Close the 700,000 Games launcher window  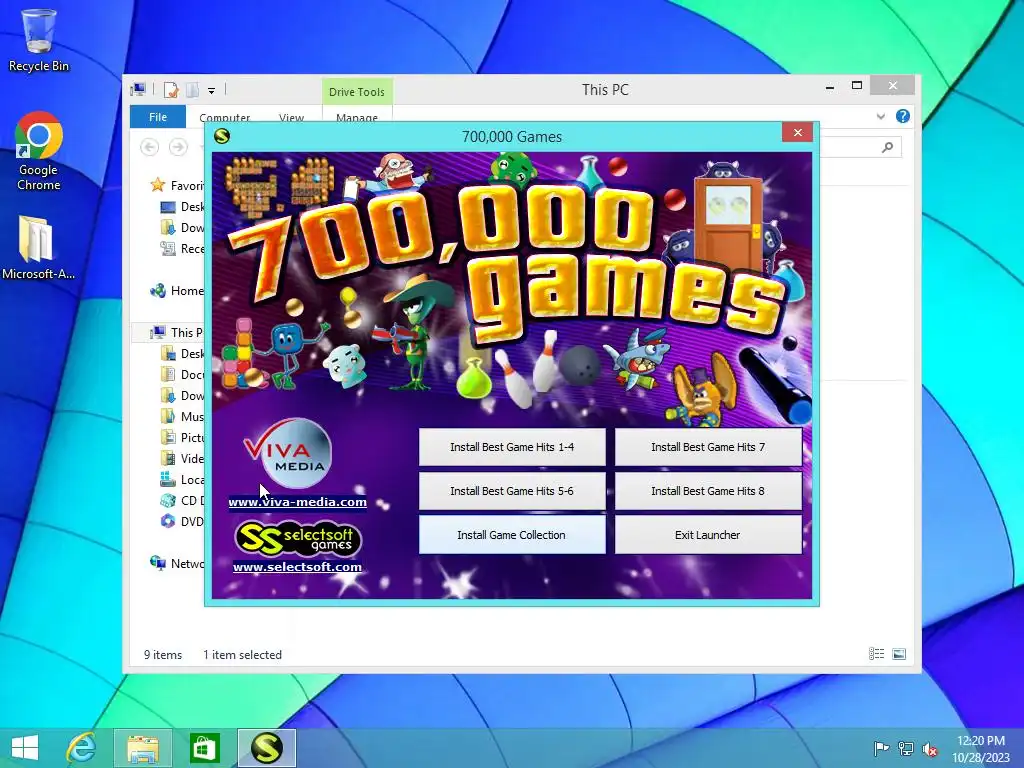point(797,133)
